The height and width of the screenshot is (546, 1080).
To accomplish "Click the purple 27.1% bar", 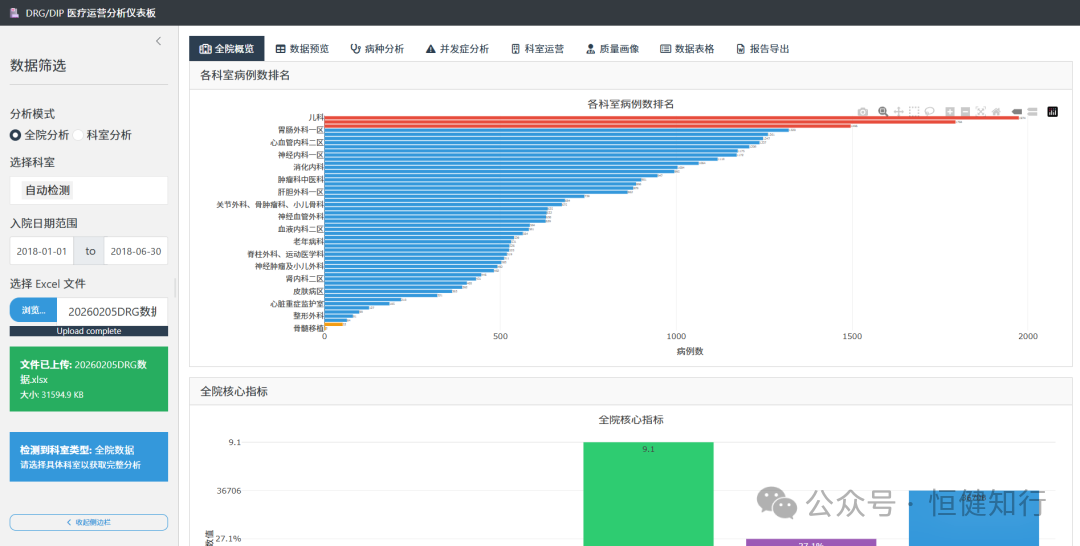I will (x=811, y=543).
